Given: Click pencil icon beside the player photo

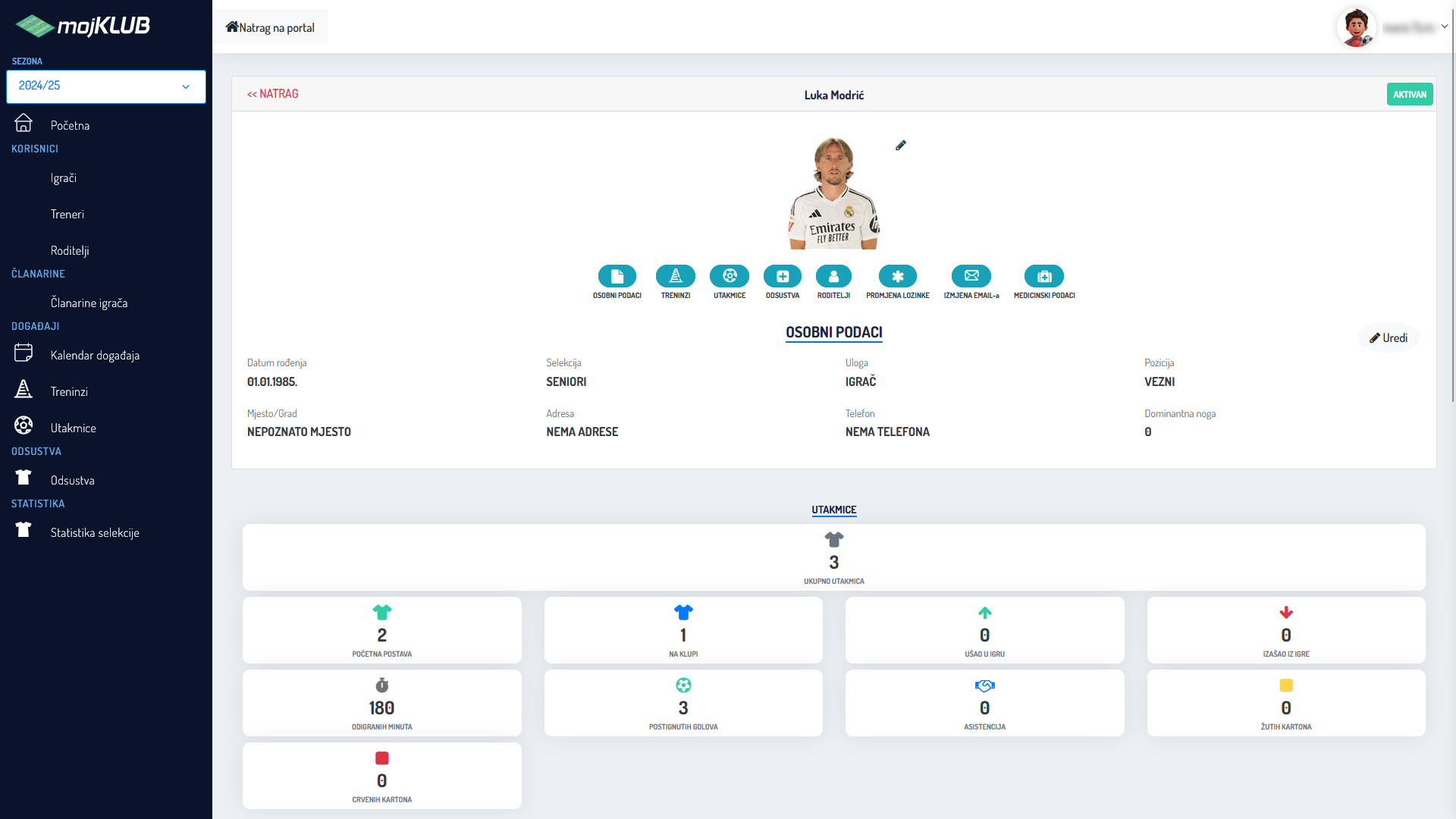Looking at the screenshot, I should pos(901,146).
